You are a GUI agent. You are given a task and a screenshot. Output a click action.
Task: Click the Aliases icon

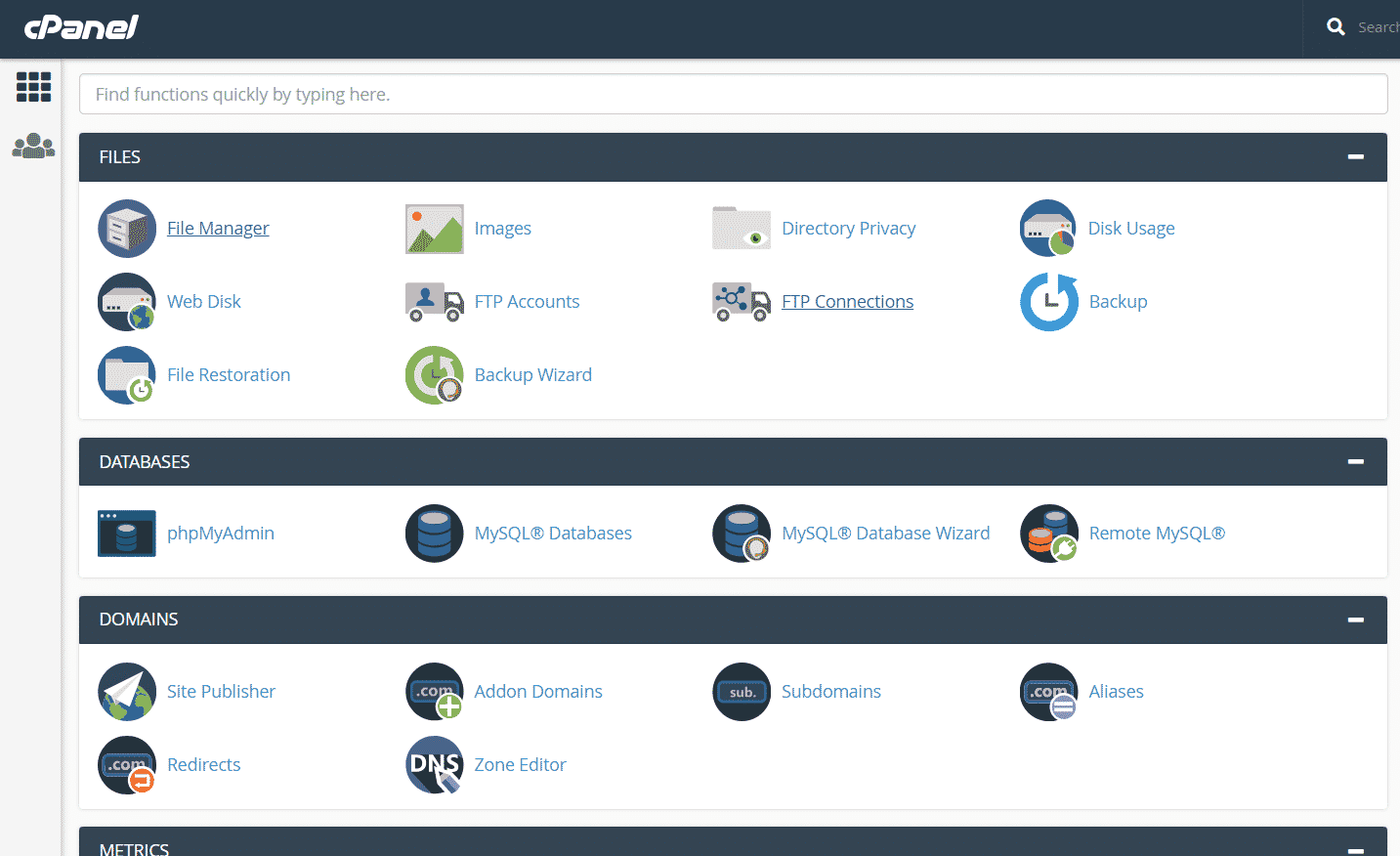(1048, 692)
